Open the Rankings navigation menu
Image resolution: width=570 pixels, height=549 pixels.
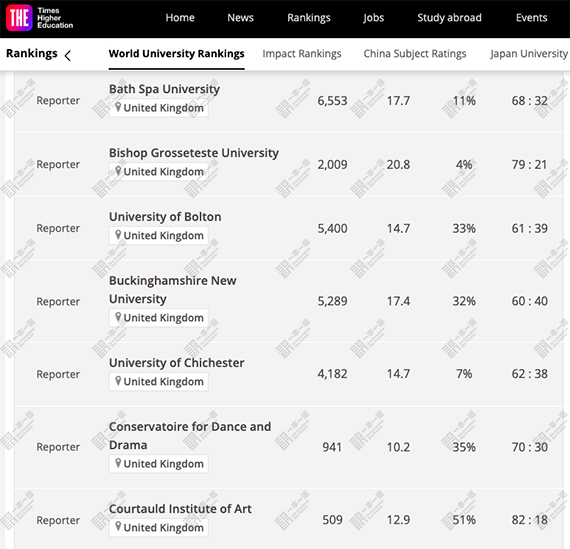click(309, 17)
